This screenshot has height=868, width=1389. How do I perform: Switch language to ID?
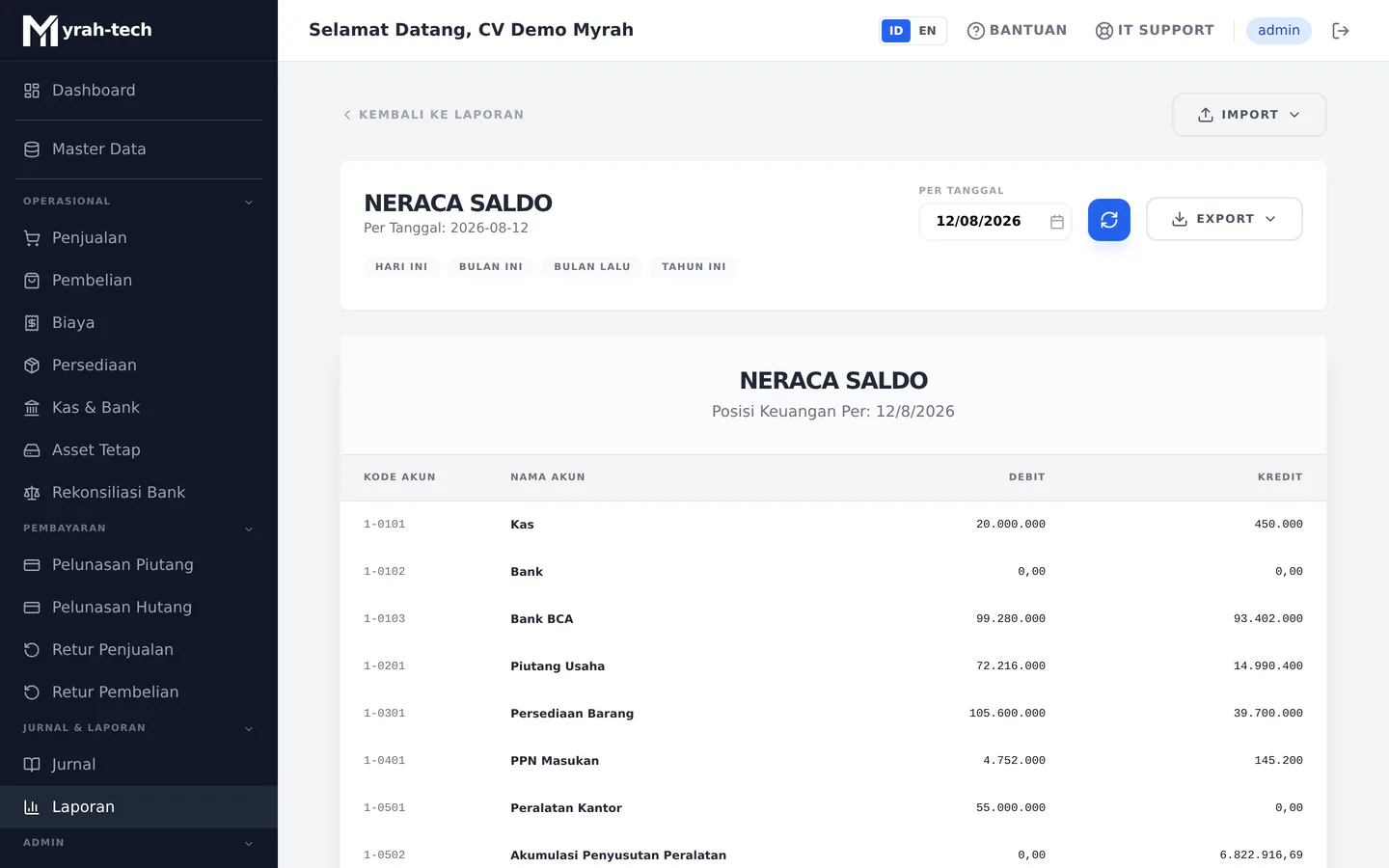(896, 31)
